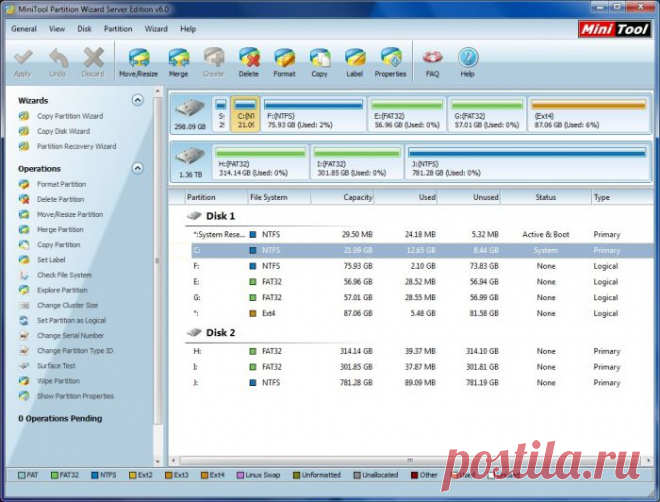Open Properties from the toolbar
The width and height of the screenshot is (660, 502).
click(x=391, y=63)
